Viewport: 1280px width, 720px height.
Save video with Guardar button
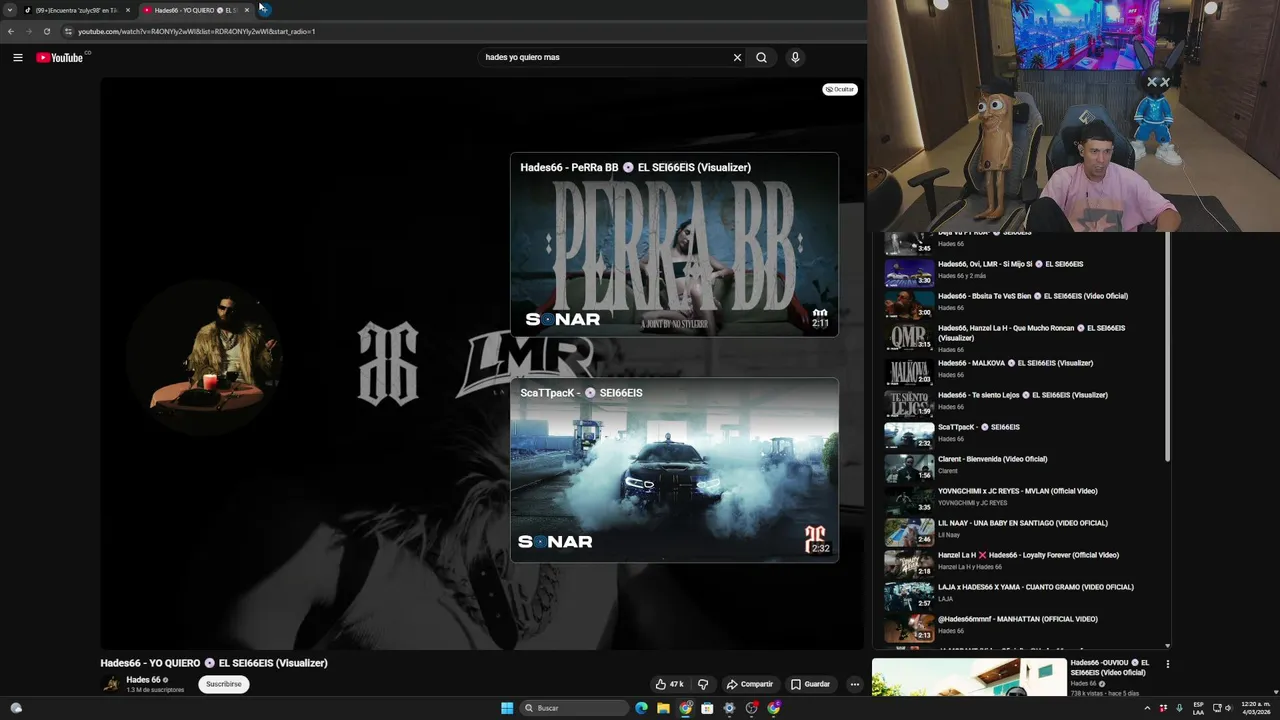[x=810, y=684]
